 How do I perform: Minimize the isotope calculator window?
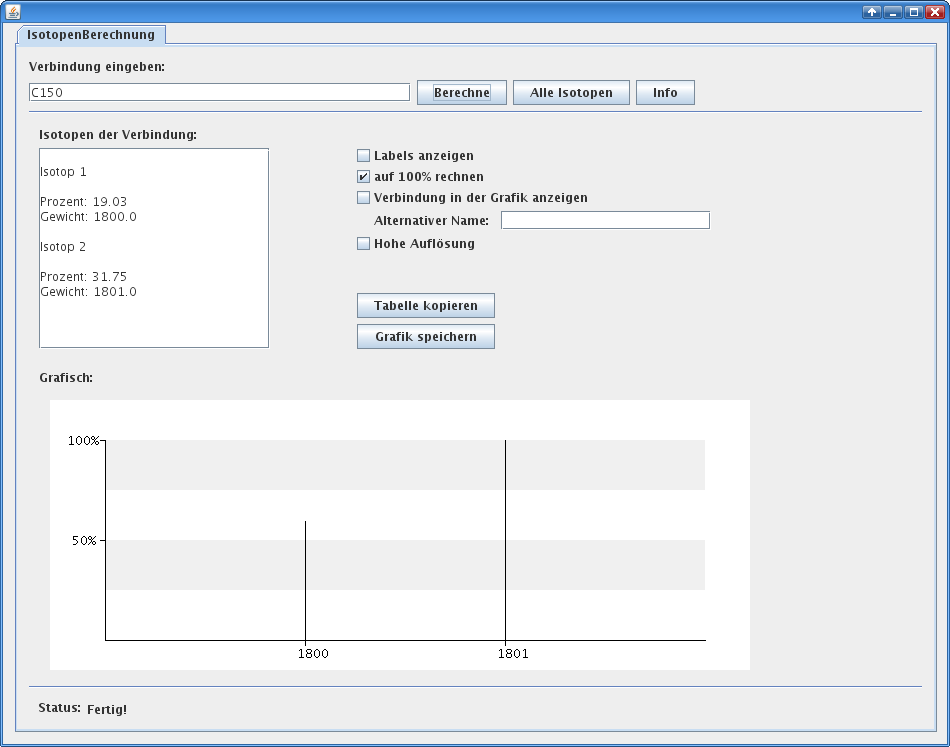892,12
